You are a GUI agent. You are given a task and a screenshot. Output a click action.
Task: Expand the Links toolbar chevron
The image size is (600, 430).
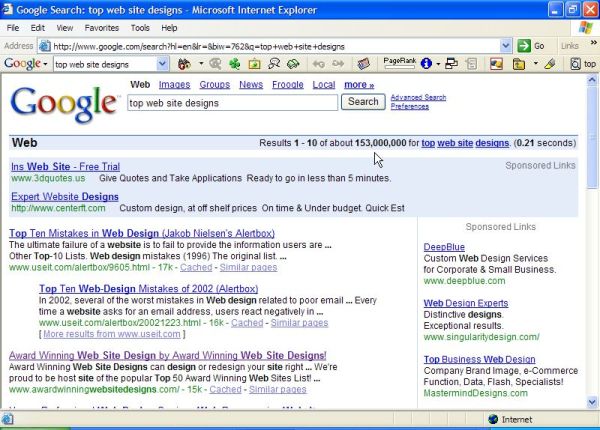coord(594,42)
